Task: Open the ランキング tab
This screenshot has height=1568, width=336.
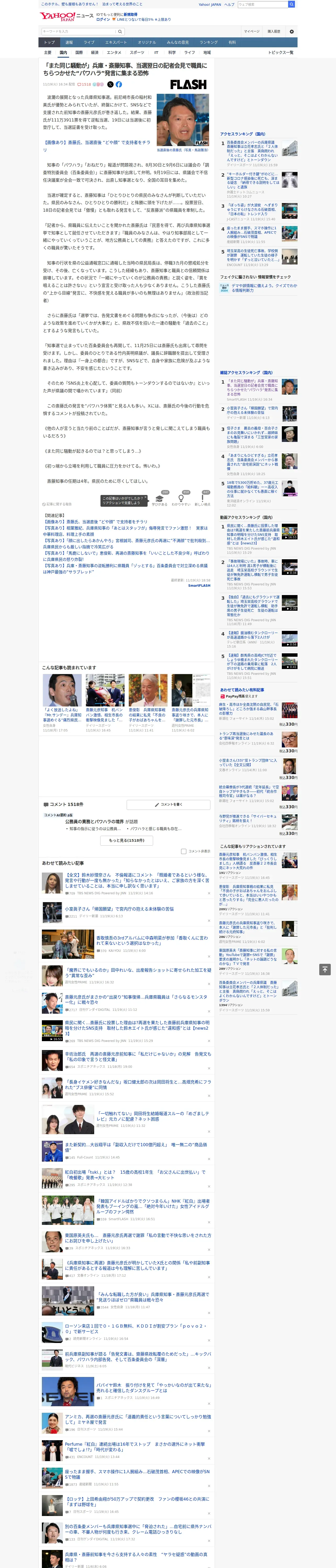Action: click(209, 42)
